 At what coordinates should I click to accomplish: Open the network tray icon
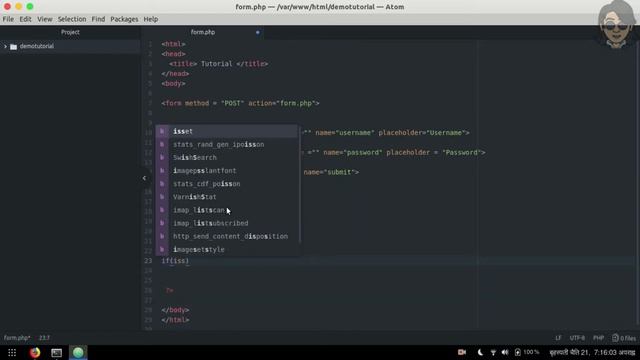(x=493, y=352)
